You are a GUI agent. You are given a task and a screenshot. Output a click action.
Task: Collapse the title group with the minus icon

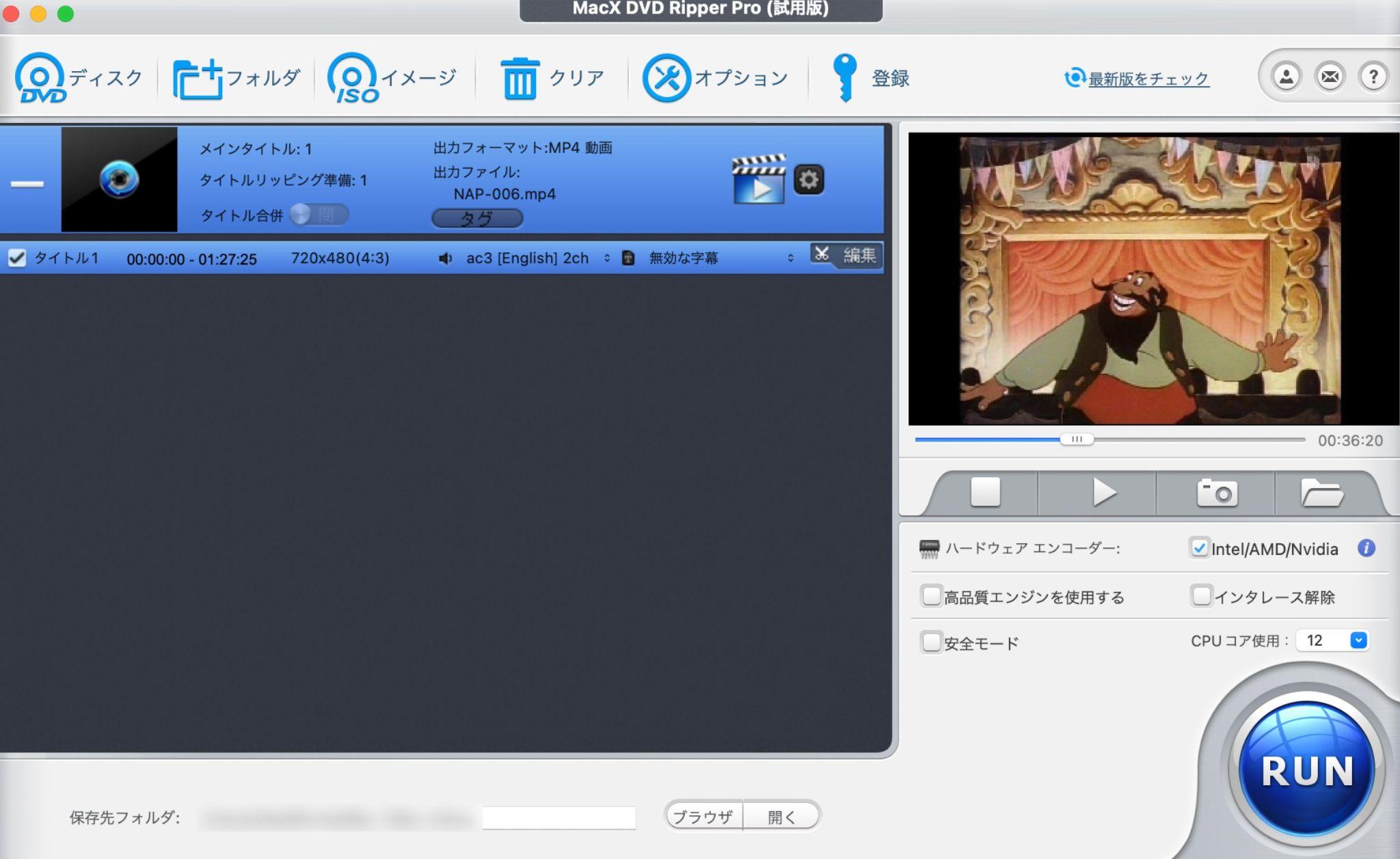click(x=27, y=184)
